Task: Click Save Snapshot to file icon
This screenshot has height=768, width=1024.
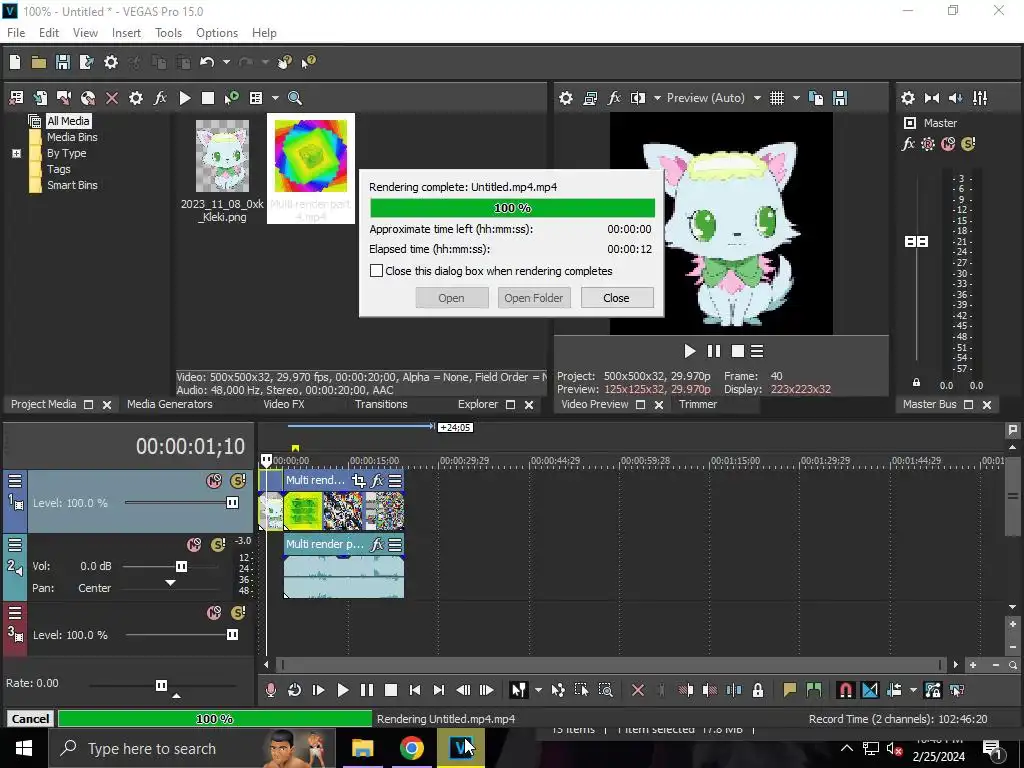Action: click(x=840, y=98)
